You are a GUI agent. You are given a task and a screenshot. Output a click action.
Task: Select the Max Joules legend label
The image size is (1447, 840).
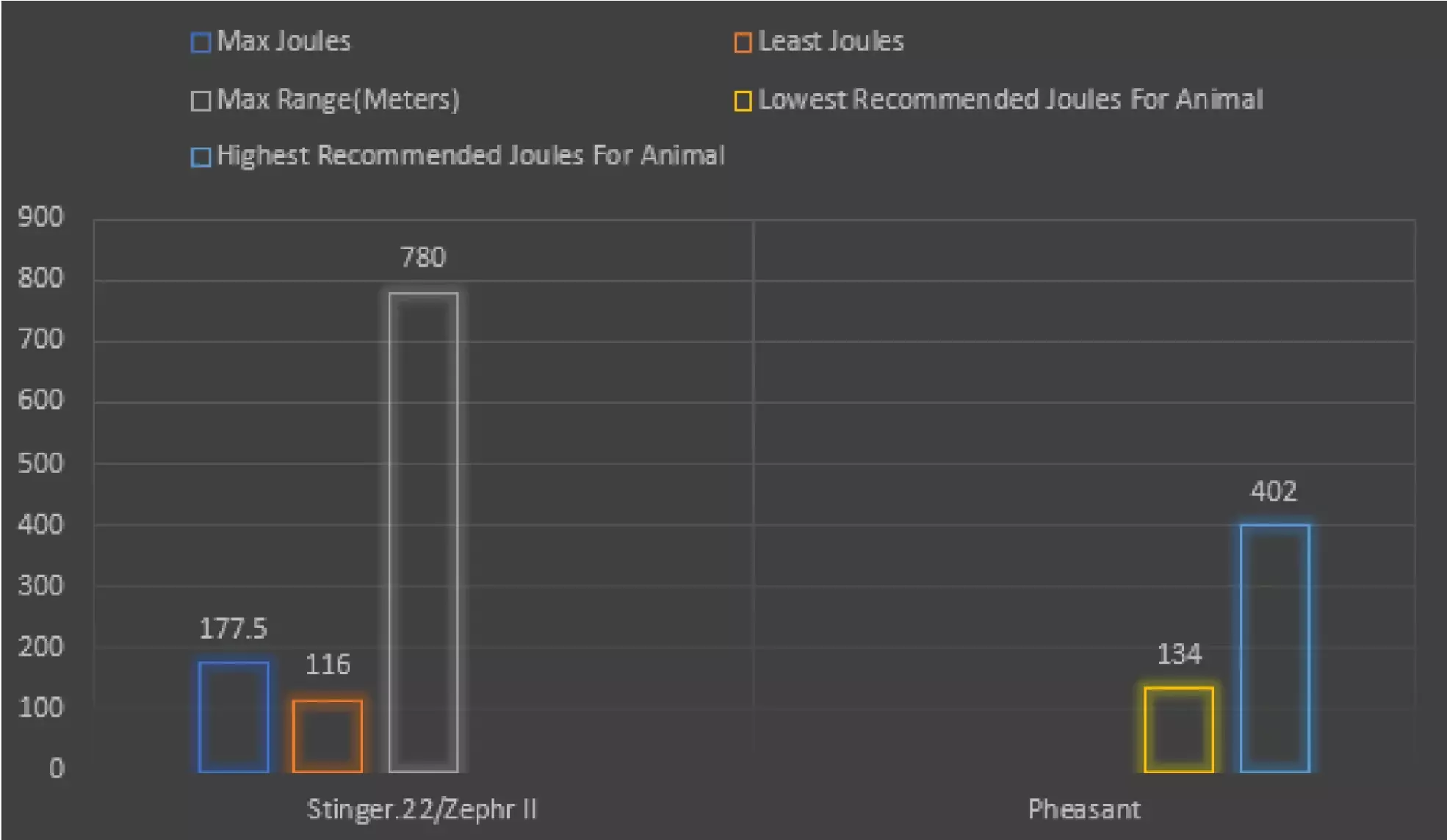(x=284, y=41)
